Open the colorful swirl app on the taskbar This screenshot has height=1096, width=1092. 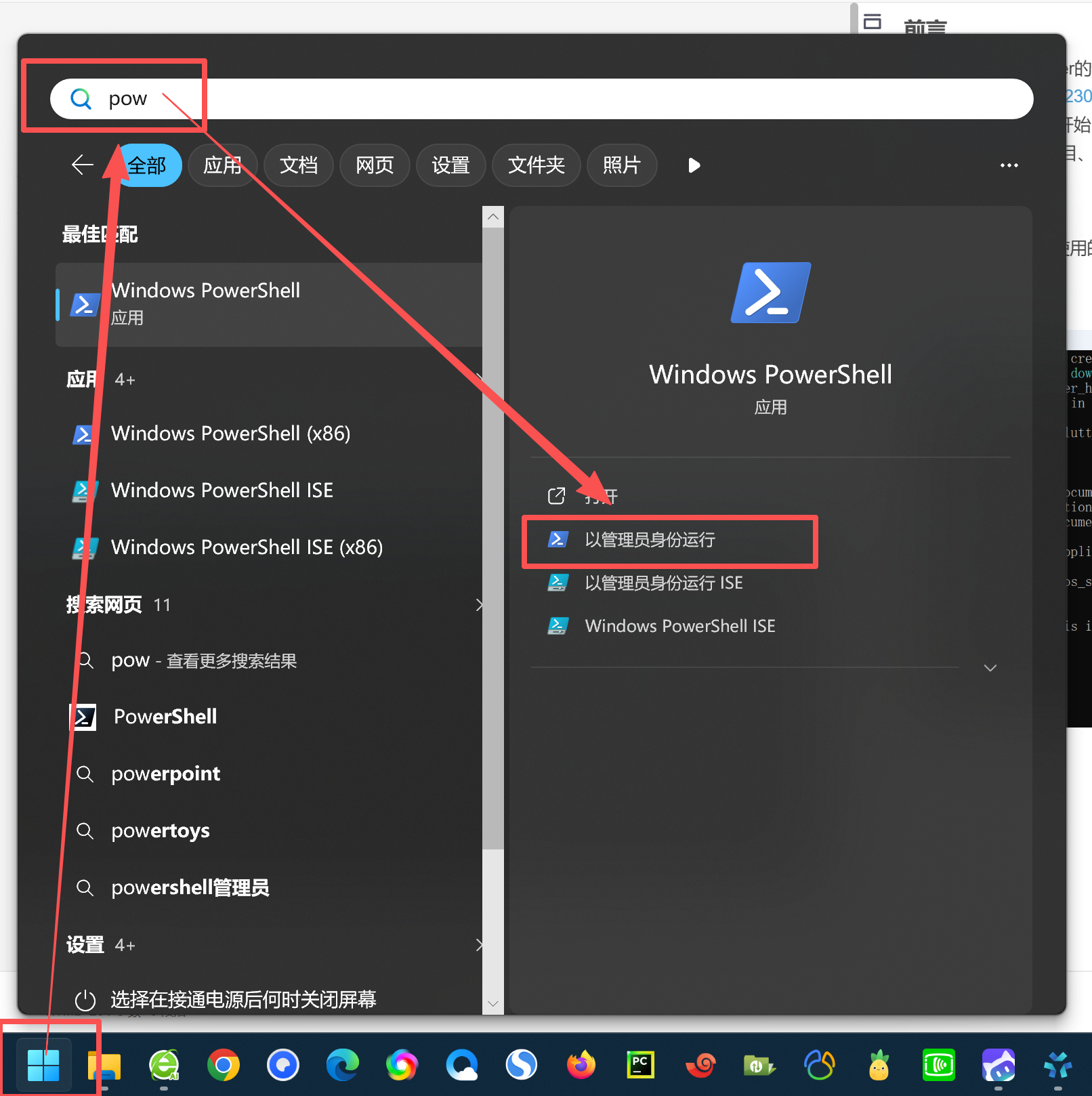click(402, 1066)
